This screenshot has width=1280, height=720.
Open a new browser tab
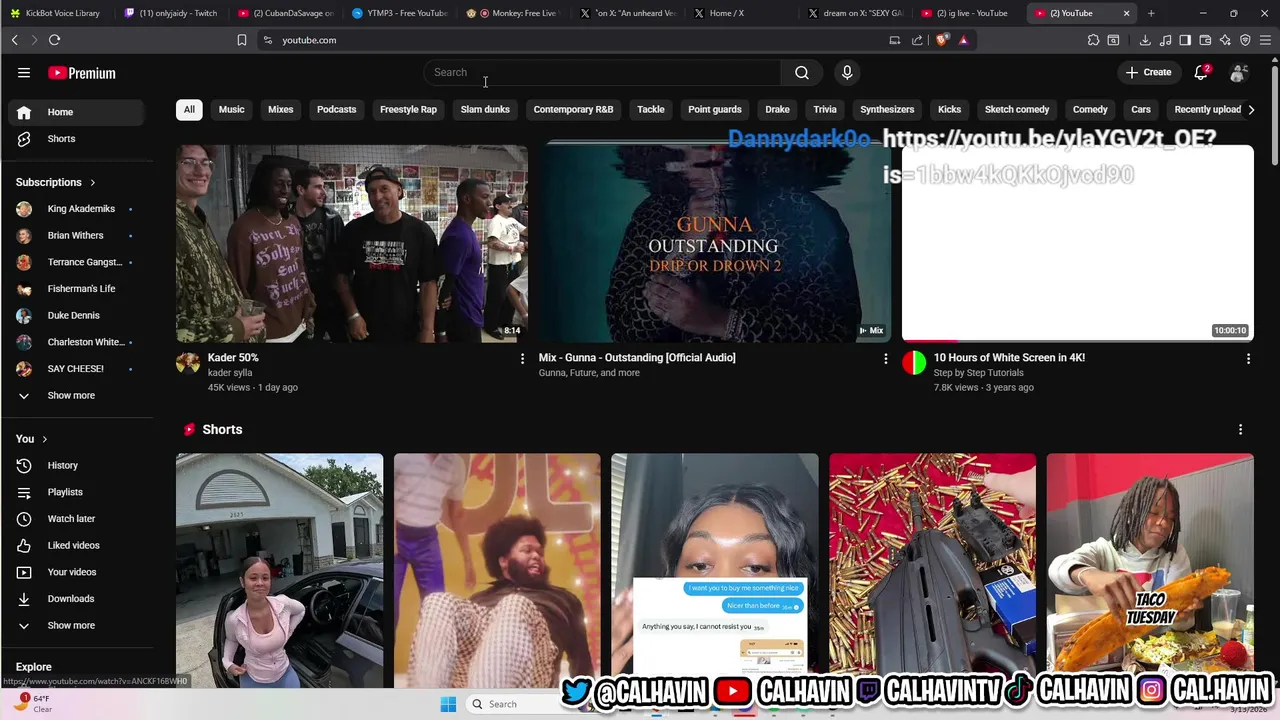coord(1151,13)
